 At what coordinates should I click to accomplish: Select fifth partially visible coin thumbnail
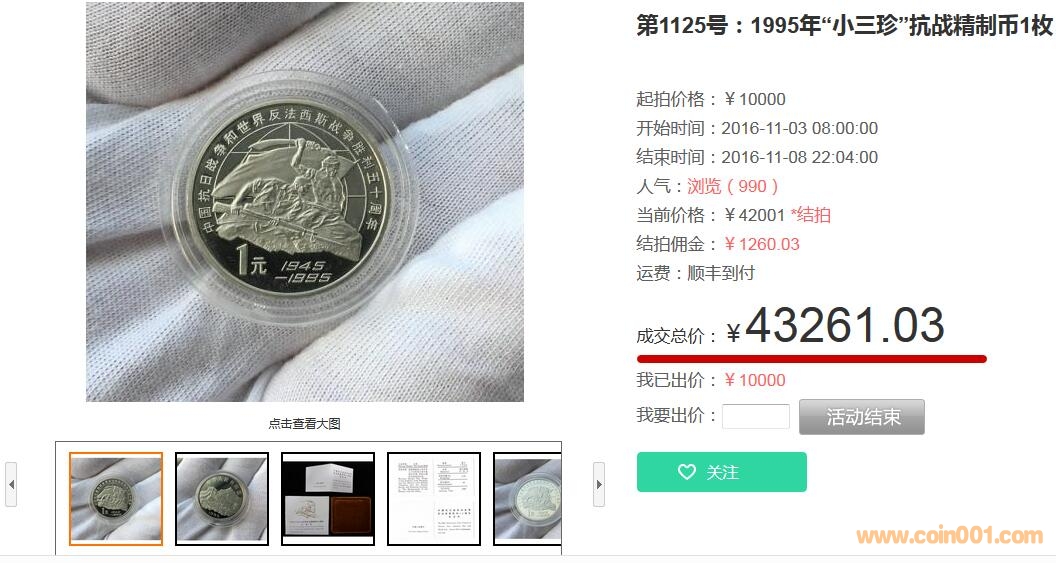tap(527, 498)
